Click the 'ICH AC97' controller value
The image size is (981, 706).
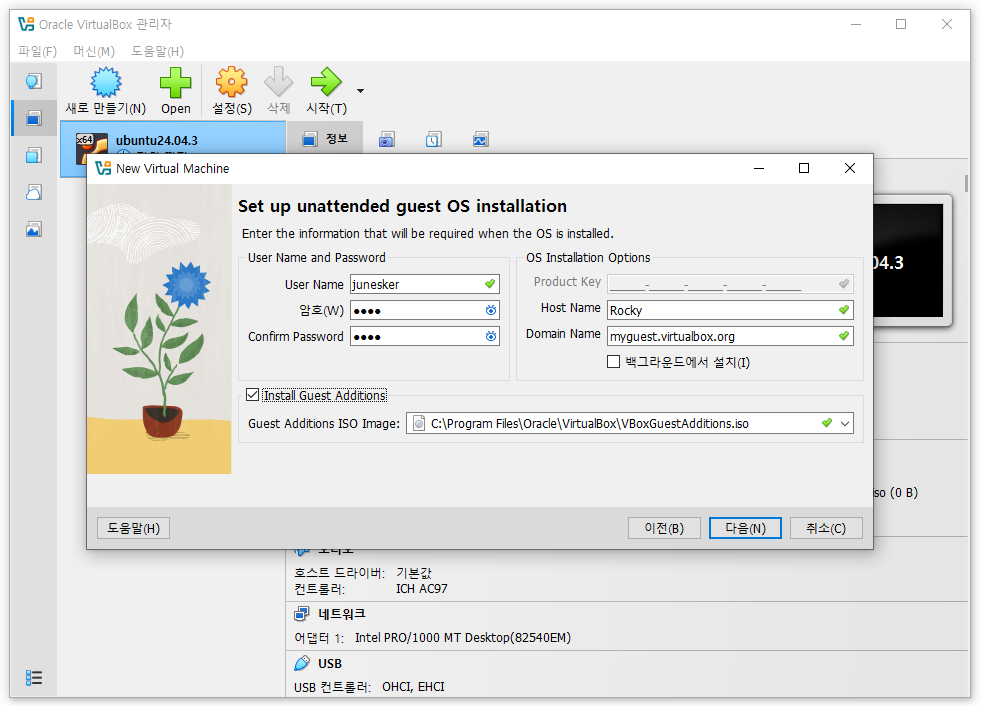point(422,588)
